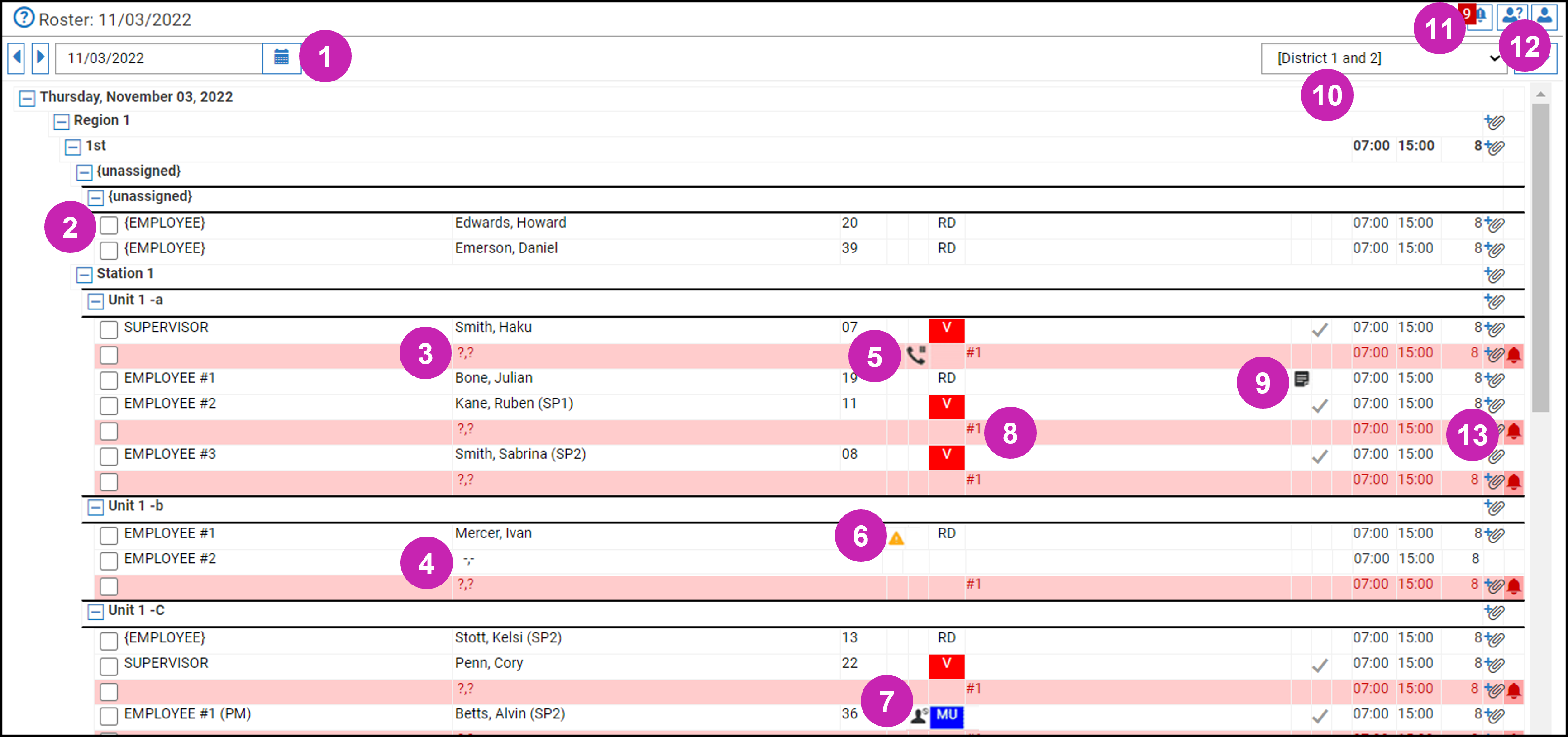The height and width of the screenshot is (737, 1568).
Task: Click the roster date input field
Action: 159,58
